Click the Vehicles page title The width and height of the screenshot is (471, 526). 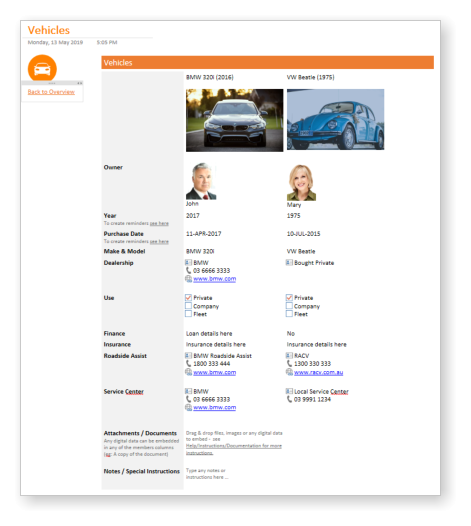49,30
